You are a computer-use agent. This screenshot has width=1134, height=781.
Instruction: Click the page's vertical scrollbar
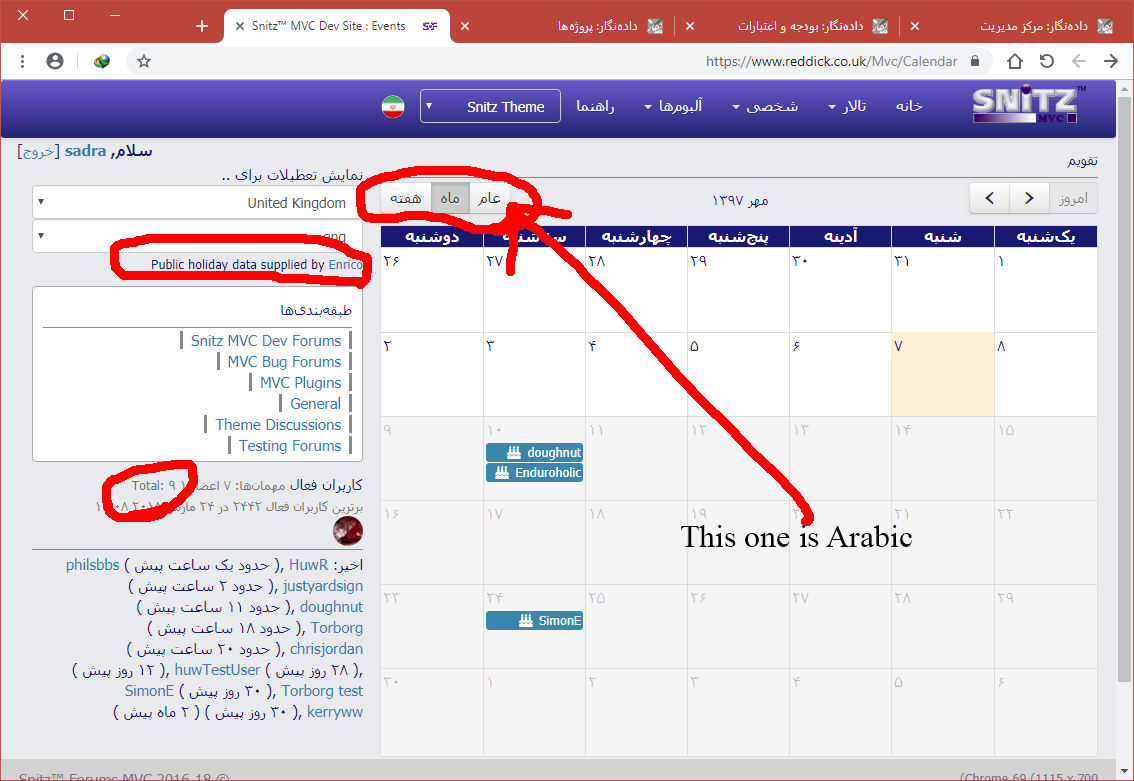tap(1124, 400)
